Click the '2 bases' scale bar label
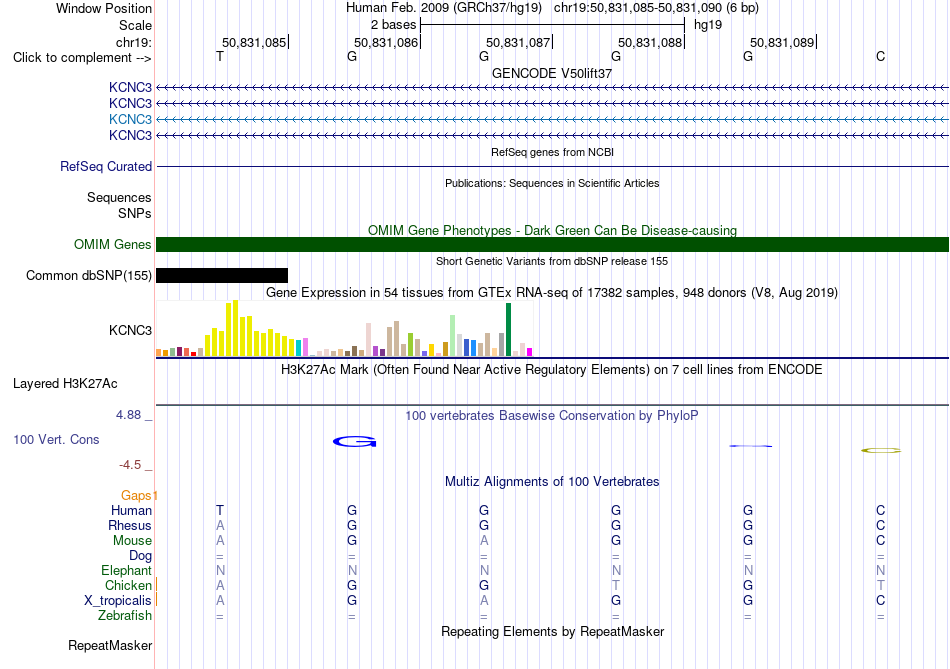The width and height of the screenshot is (950, 669). point(394,25)
